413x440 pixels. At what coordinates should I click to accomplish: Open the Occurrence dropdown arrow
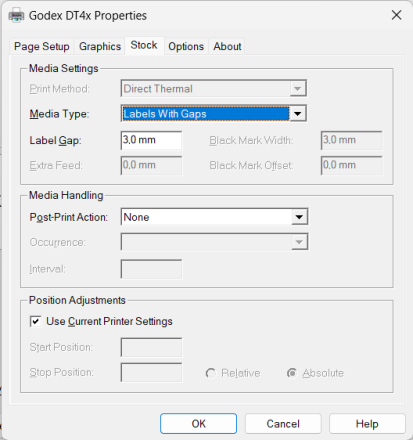coord(299,242)
